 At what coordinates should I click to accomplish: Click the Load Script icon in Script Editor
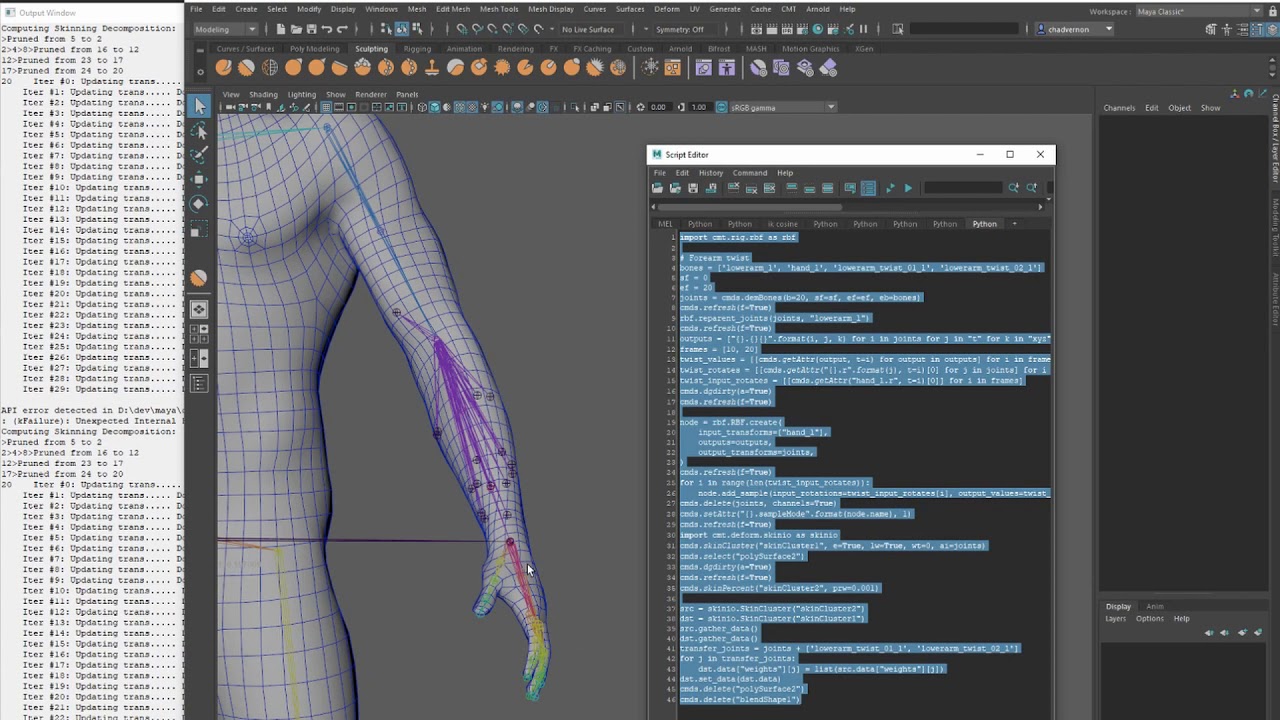tap(657, 188)
